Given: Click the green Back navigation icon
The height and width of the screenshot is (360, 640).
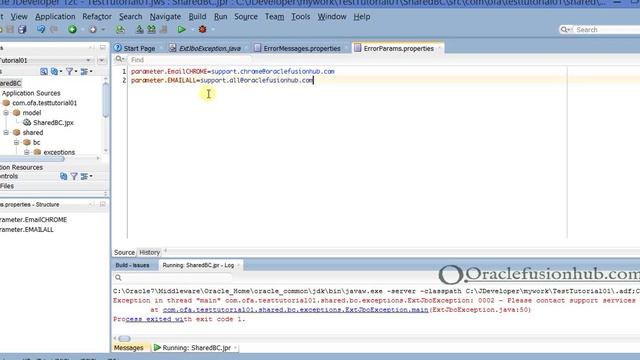Looking at the screenshot, I should [x=73, y=29].
